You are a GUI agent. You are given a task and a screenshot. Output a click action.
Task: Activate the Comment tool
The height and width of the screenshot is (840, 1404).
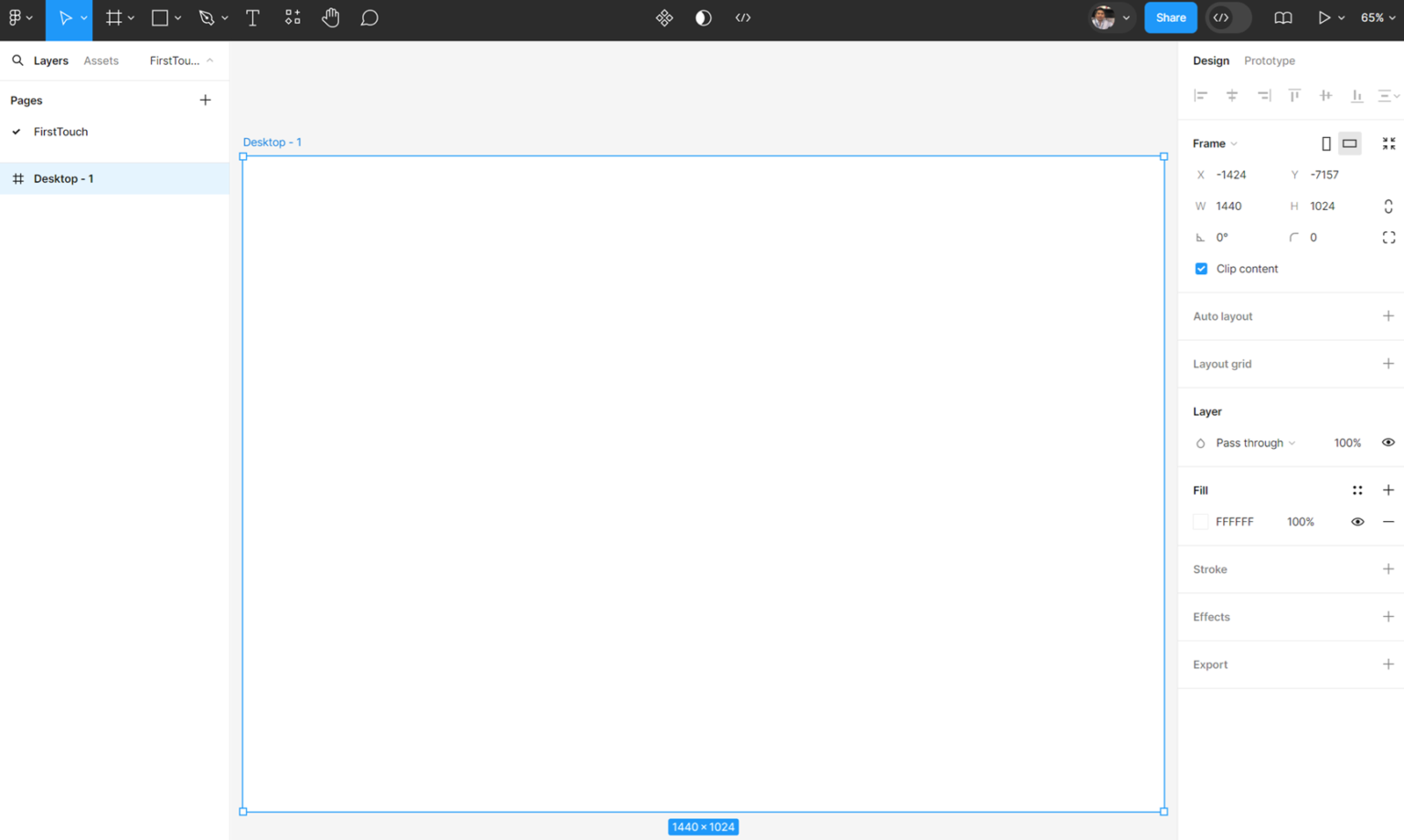[x=369, y=17]
